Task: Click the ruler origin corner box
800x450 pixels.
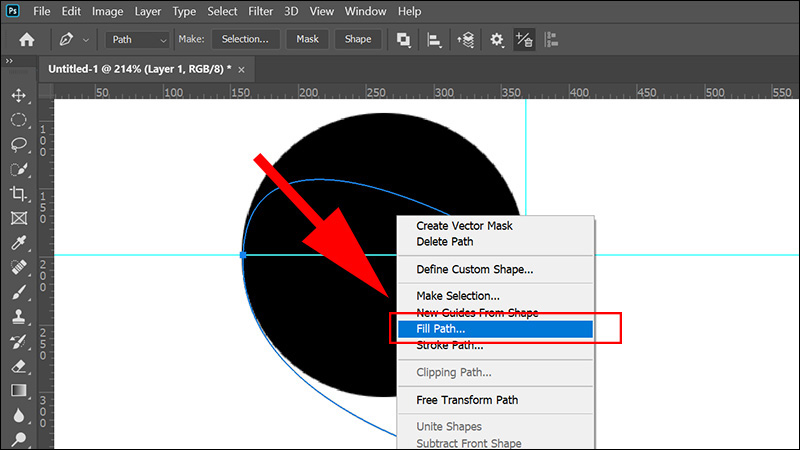Action: (46, 91)
